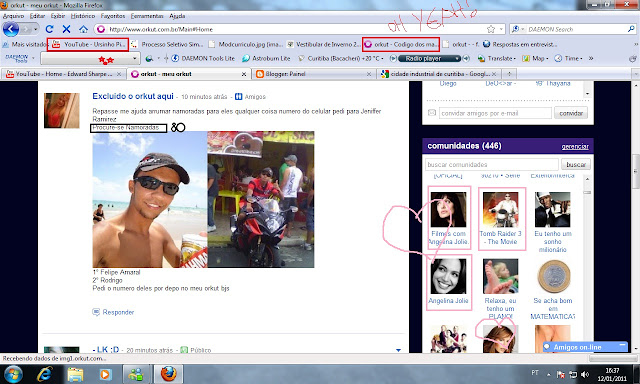This screenshot has height=384, width=640.
Task: Open the search engine selector dropdown
Action: [x=518, y=29]
